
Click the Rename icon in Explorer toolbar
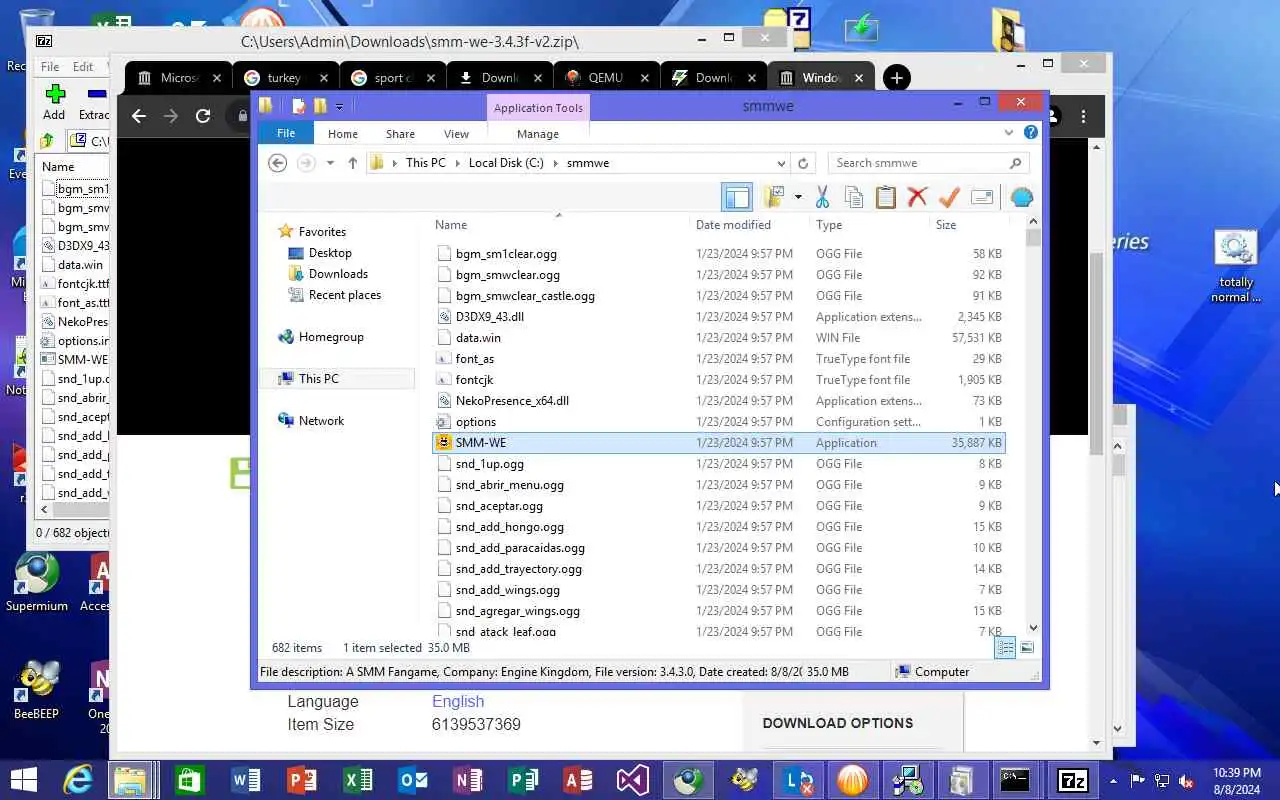(982, 197)
